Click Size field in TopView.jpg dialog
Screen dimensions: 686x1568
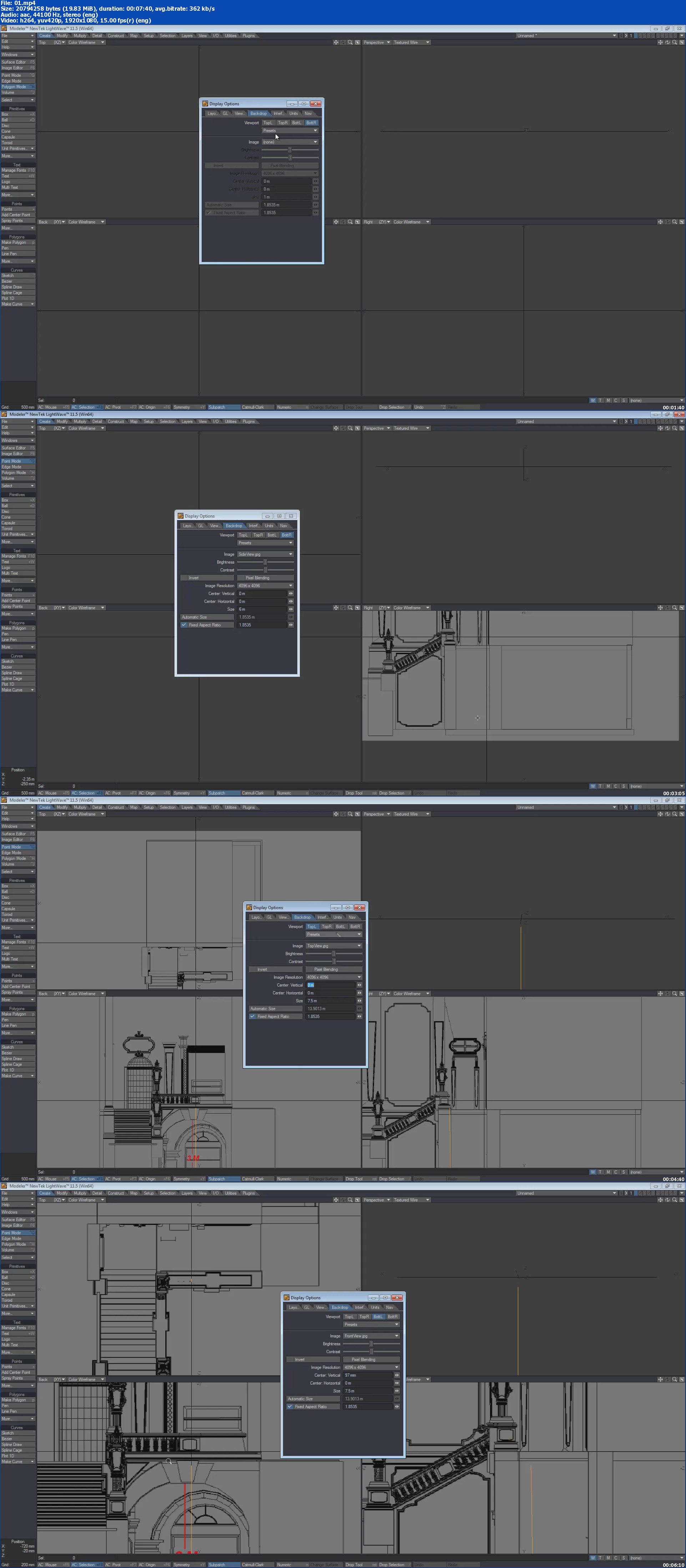tap(331, 1001)
